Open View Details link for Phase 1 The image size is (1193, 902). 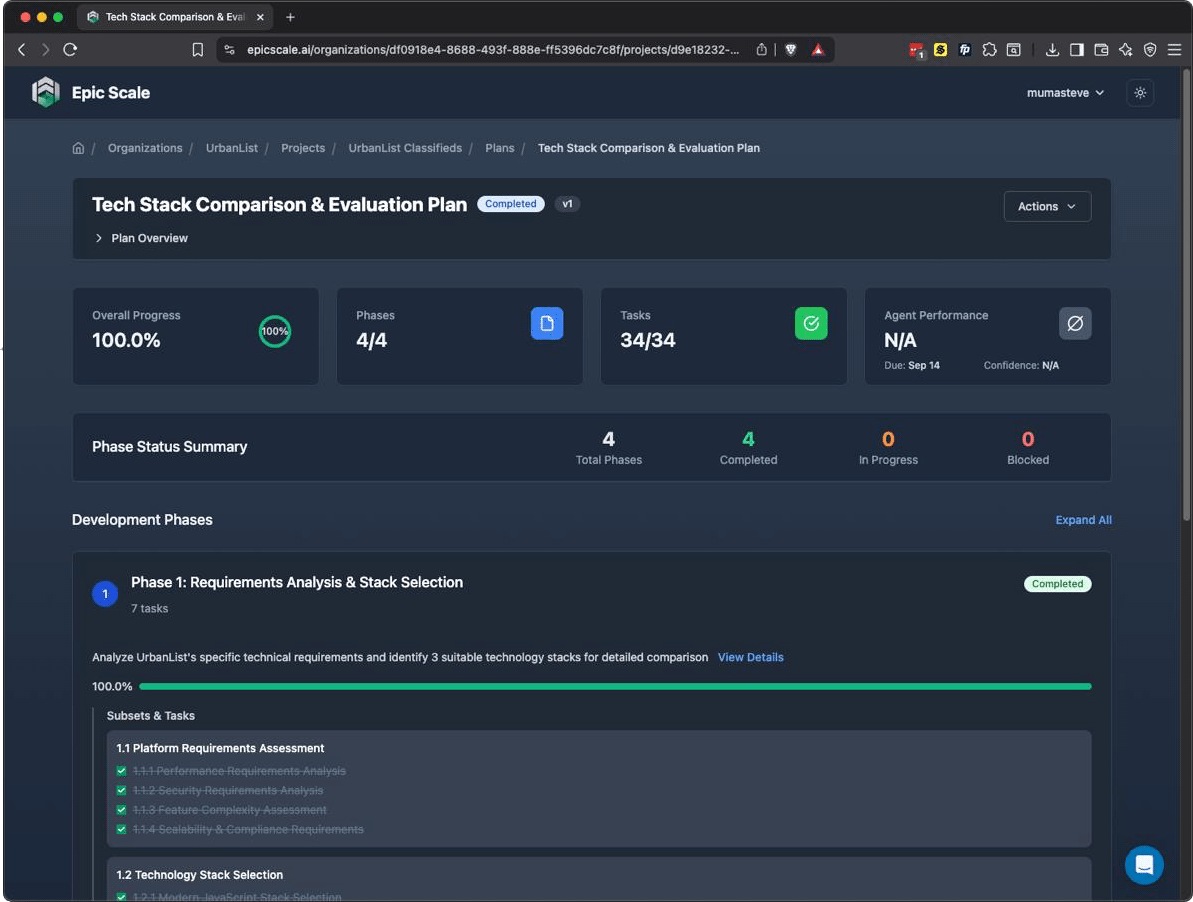click(750, 657)
